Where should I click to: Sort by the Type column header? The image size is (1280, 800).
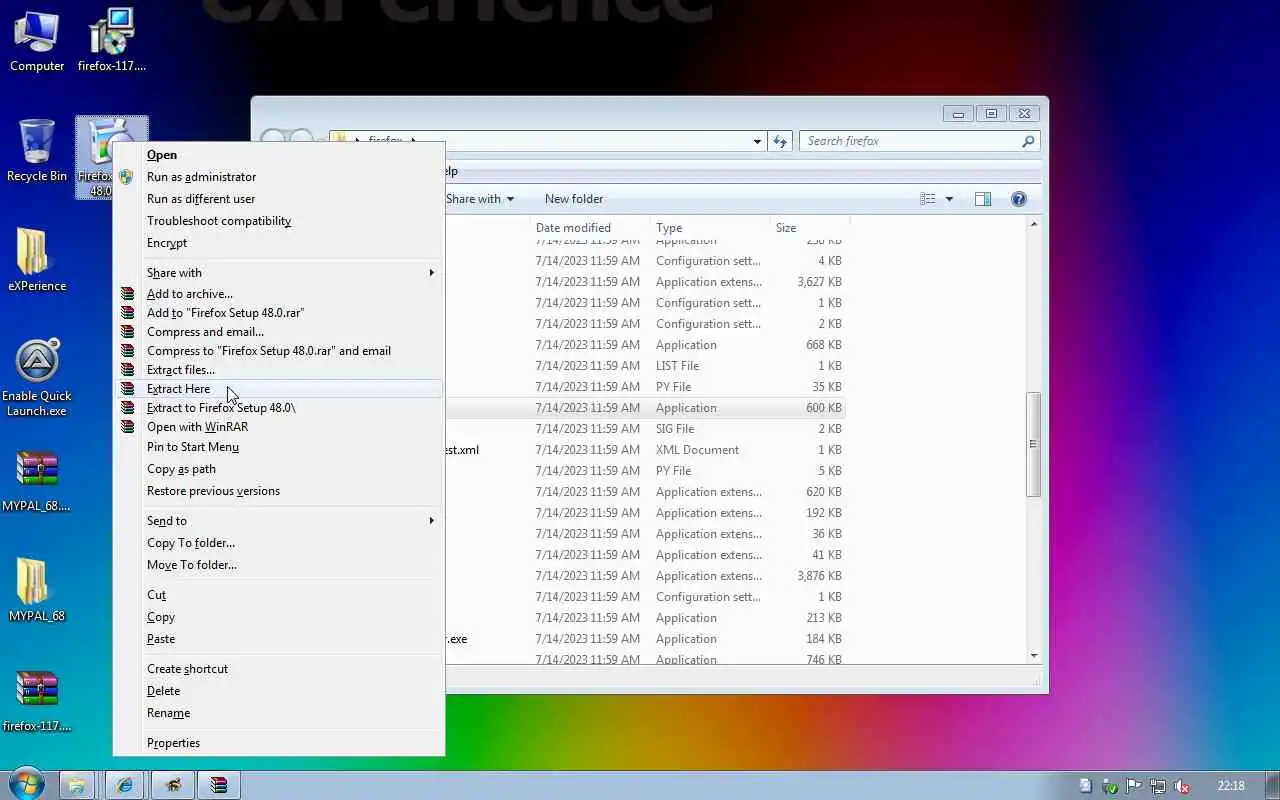click(x=709, y=228)
